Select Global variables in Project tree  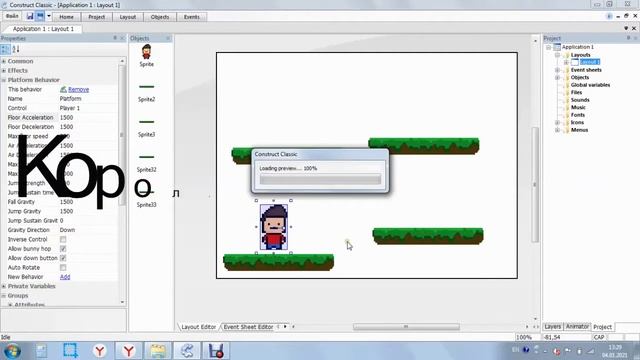click(590, 85)
